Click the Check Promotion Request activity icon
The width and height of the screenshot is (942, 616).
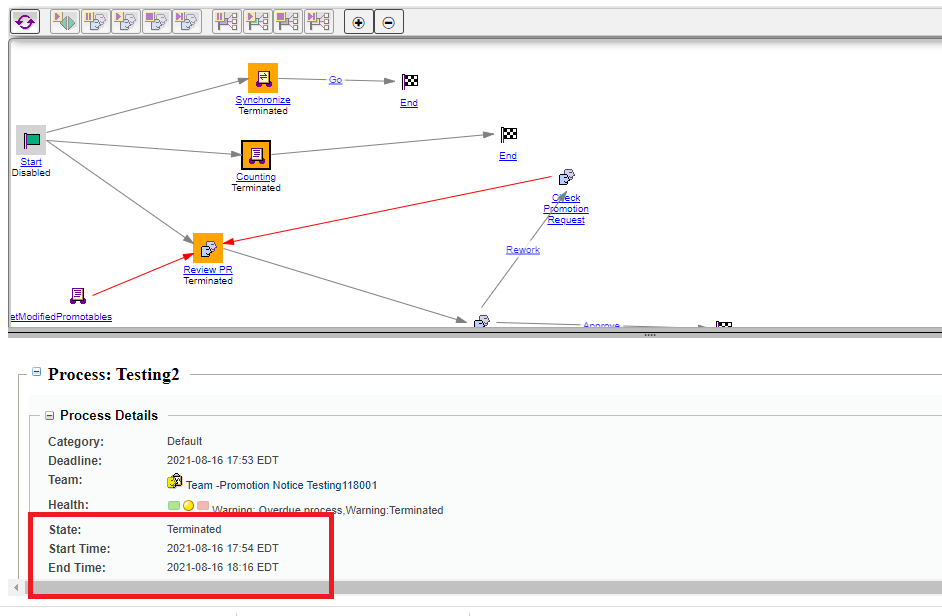(x=566, y=177)
